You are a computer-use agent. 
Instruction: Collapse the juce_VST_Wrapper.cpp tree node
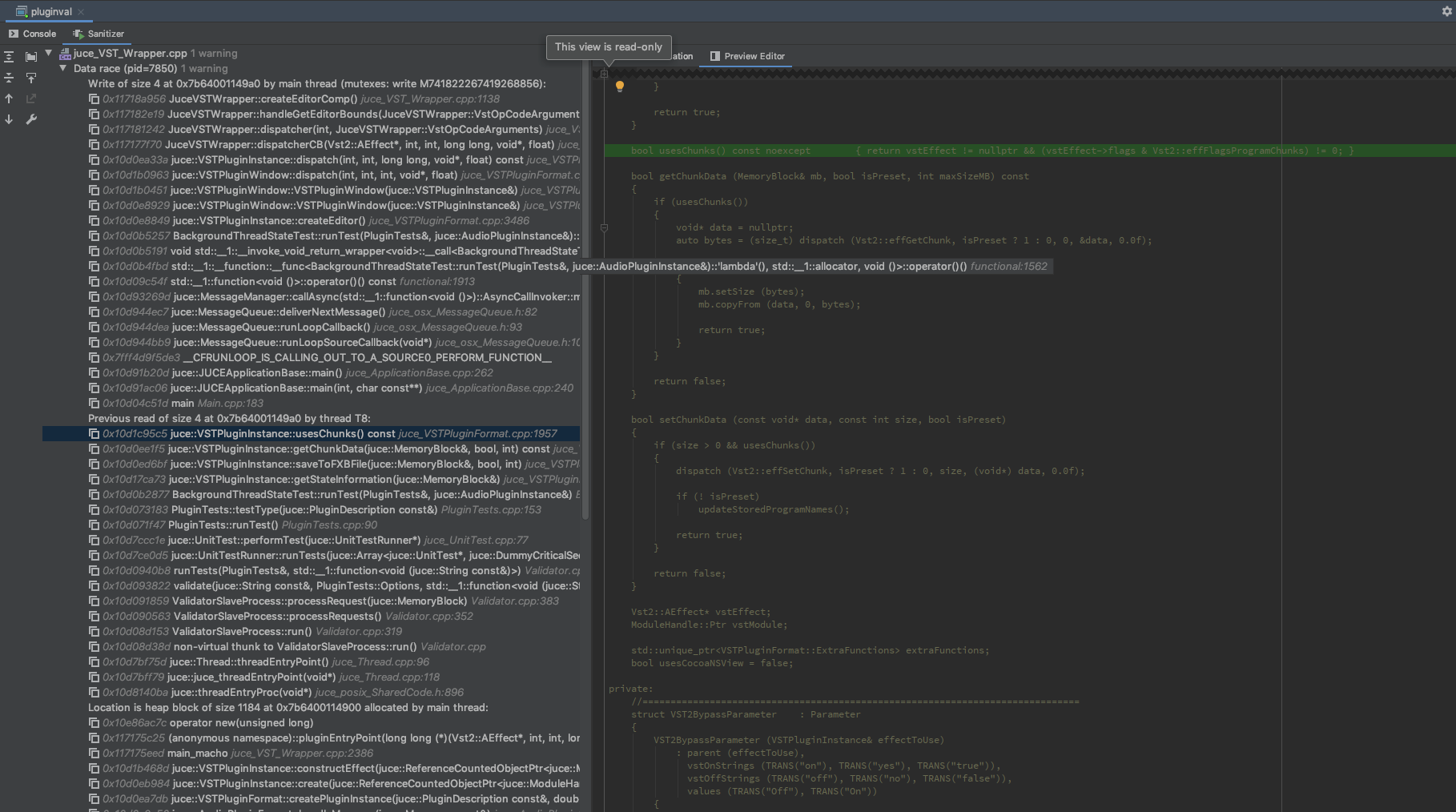49,54
